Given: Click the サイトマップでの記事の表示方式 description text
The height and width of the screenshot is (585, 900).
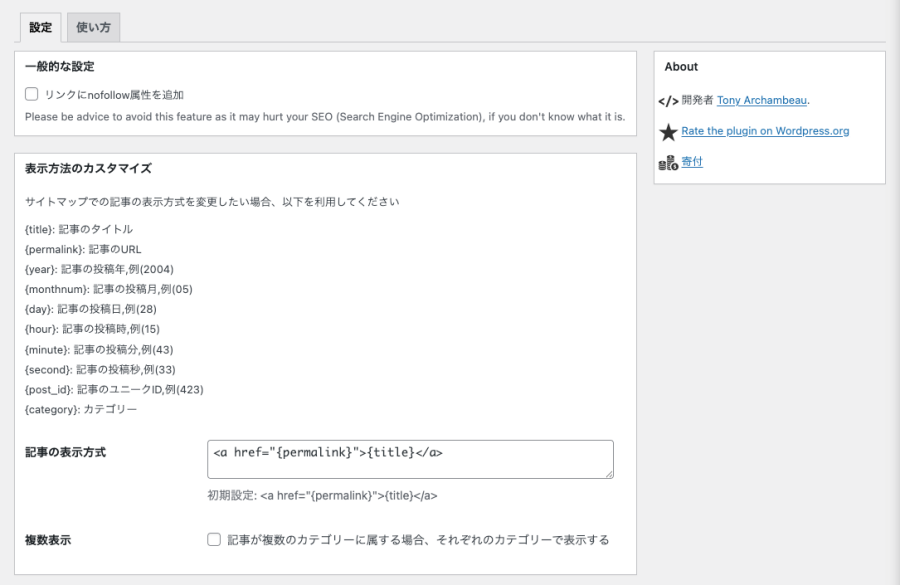Looking at the screenshot, I should (x=212, y=202).
